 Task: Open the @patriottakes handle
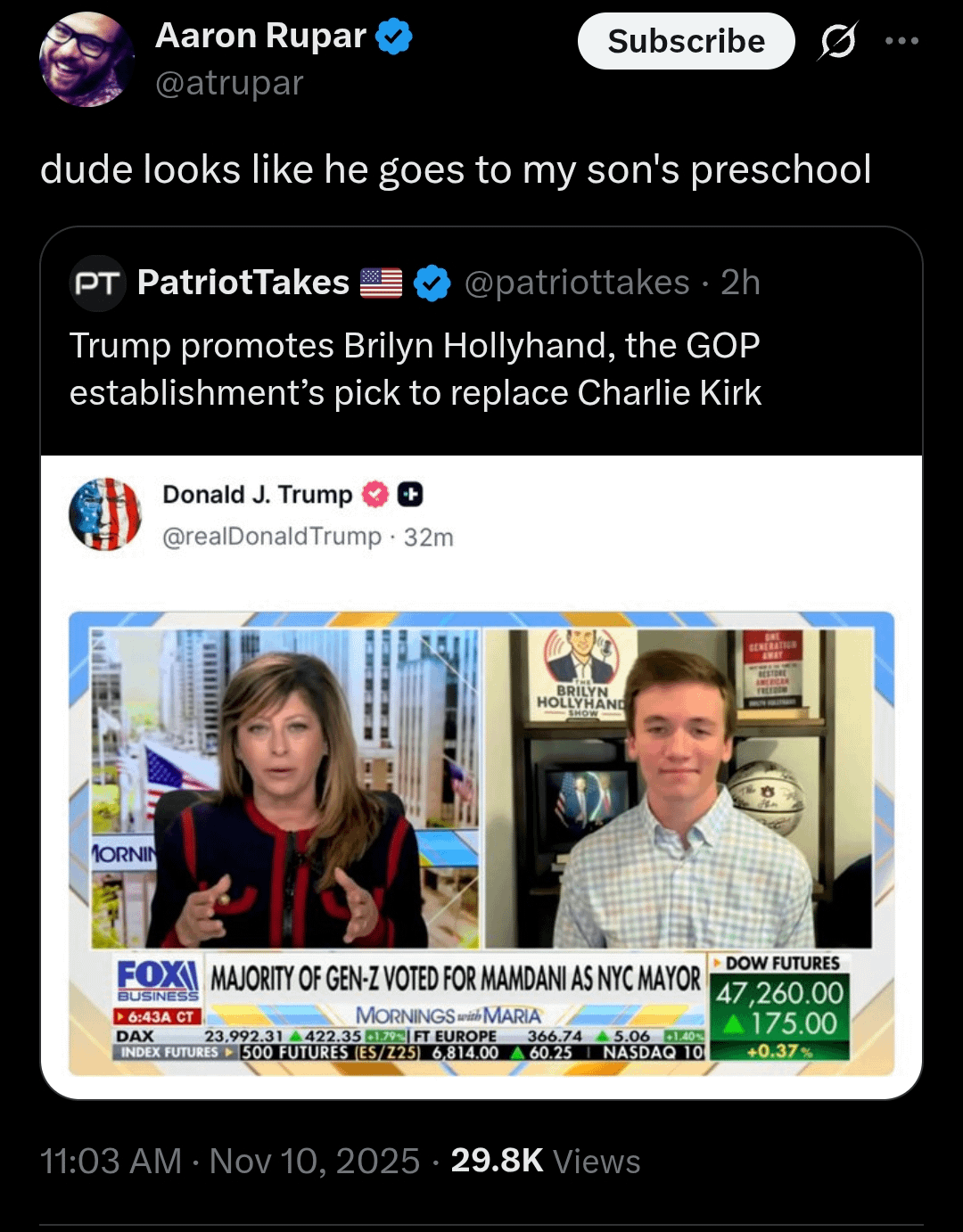(577, 283)
